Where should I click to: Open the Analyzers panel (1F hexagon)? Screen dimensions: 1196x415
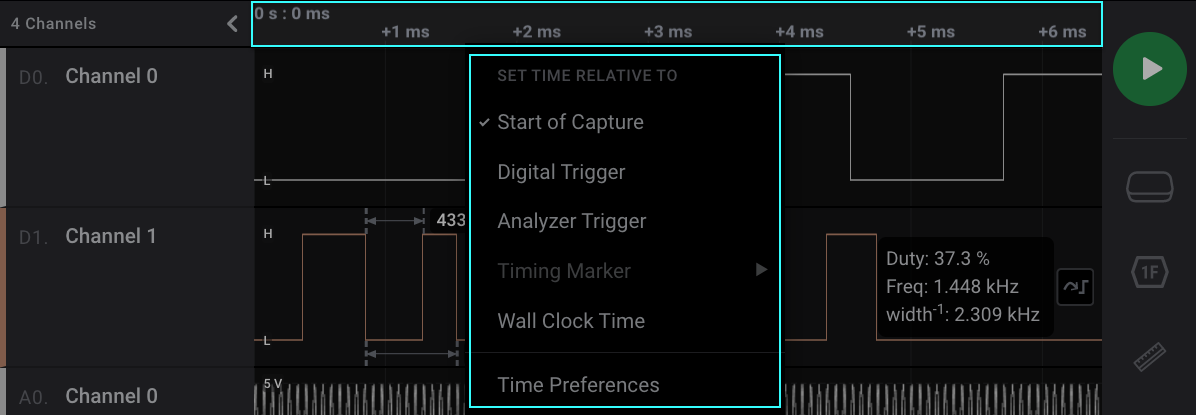tap(1151, 271)
